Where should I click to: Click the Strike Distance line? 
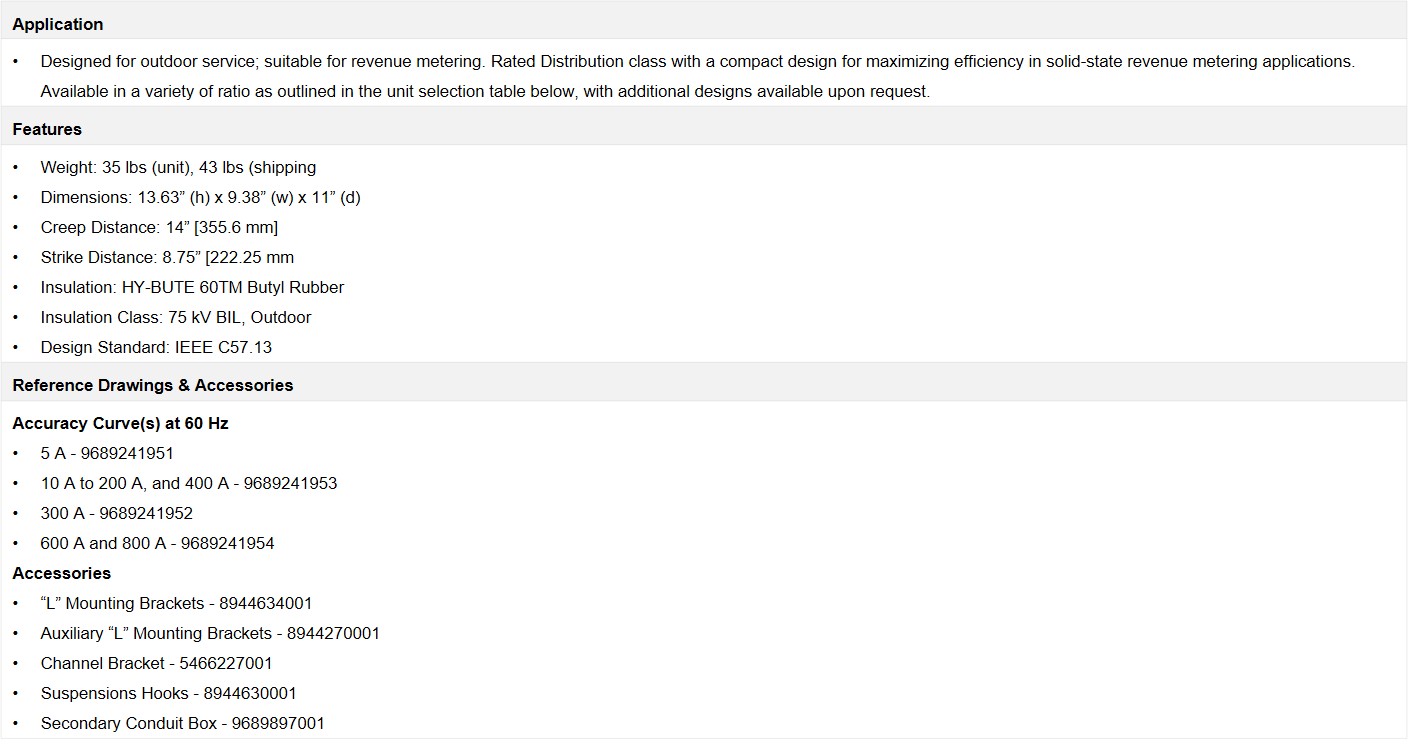pyautogui.click(x=167, y=257)
